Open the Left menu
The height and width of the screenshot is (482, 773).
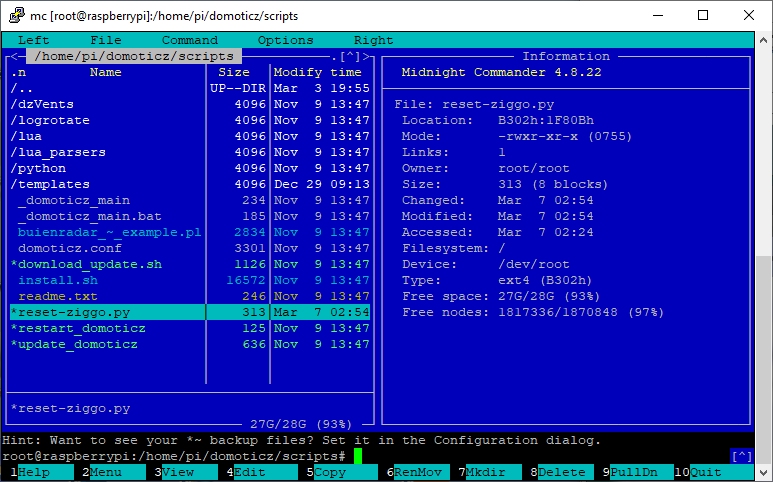pyautogui.click(x=34, y=40)
